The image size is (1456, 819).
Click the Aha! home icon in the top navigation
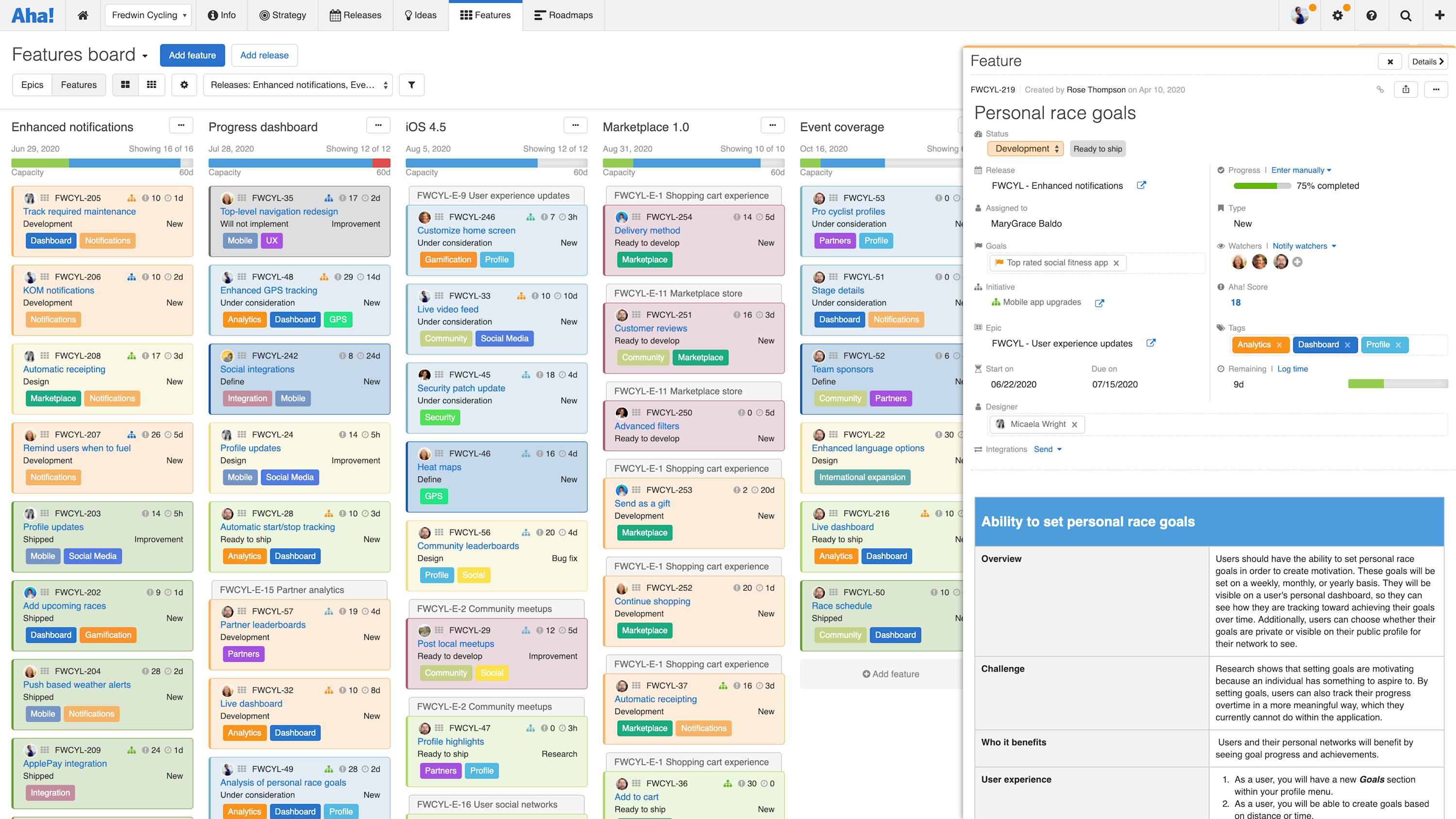(83, 15)
